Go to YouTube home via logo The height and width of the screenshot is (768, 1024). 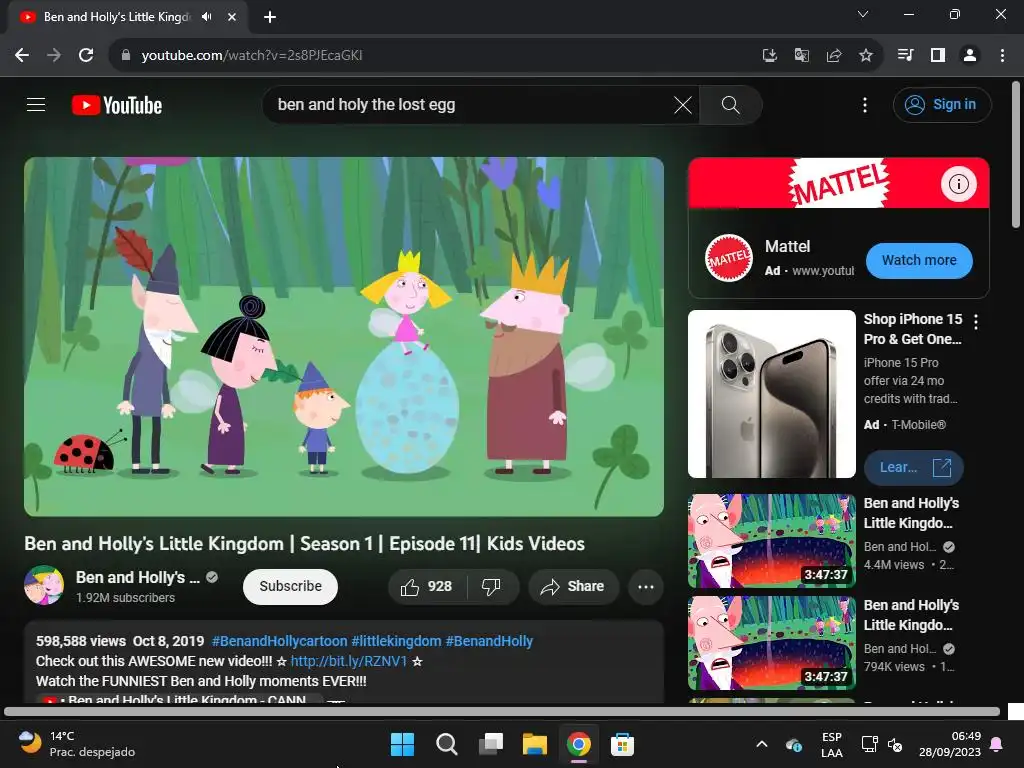tap(117, 105)
